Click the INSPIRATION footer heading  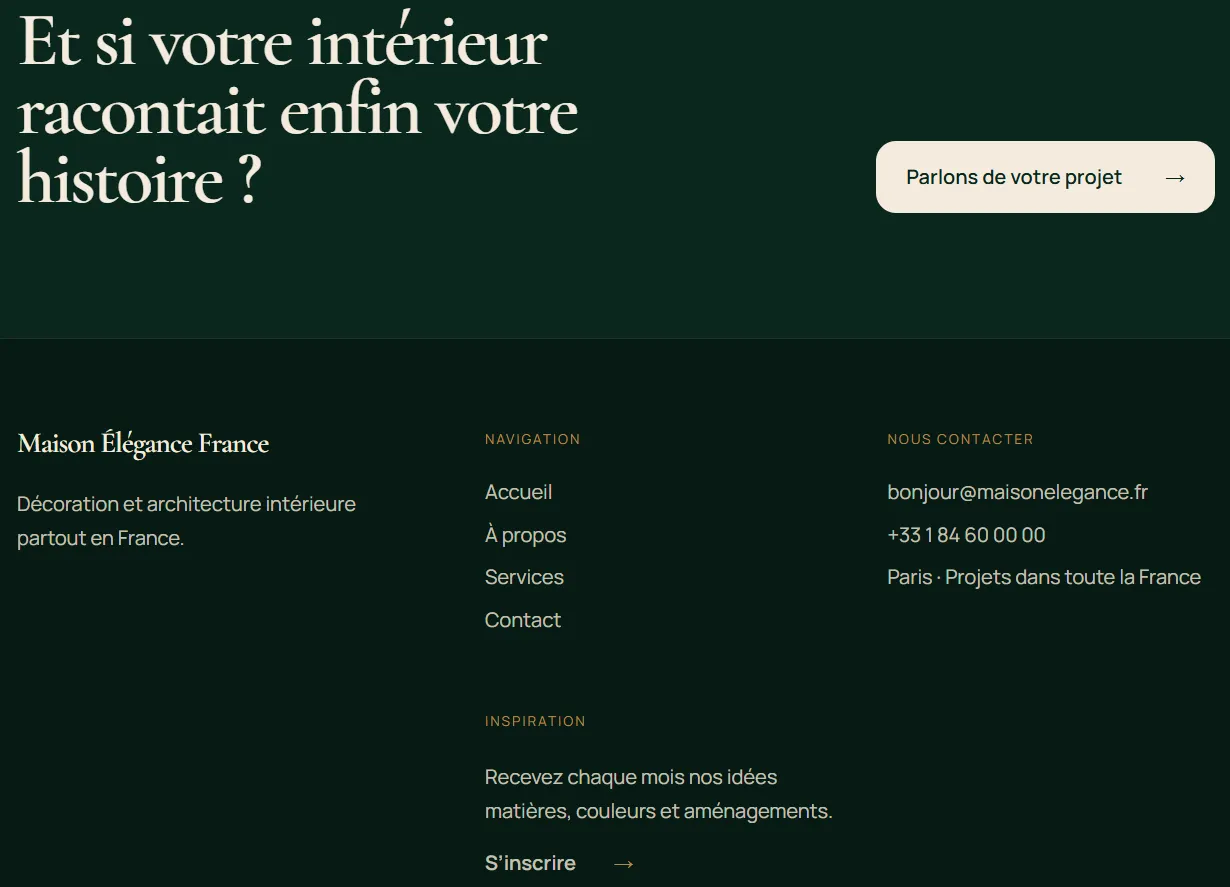pos(535,721)
